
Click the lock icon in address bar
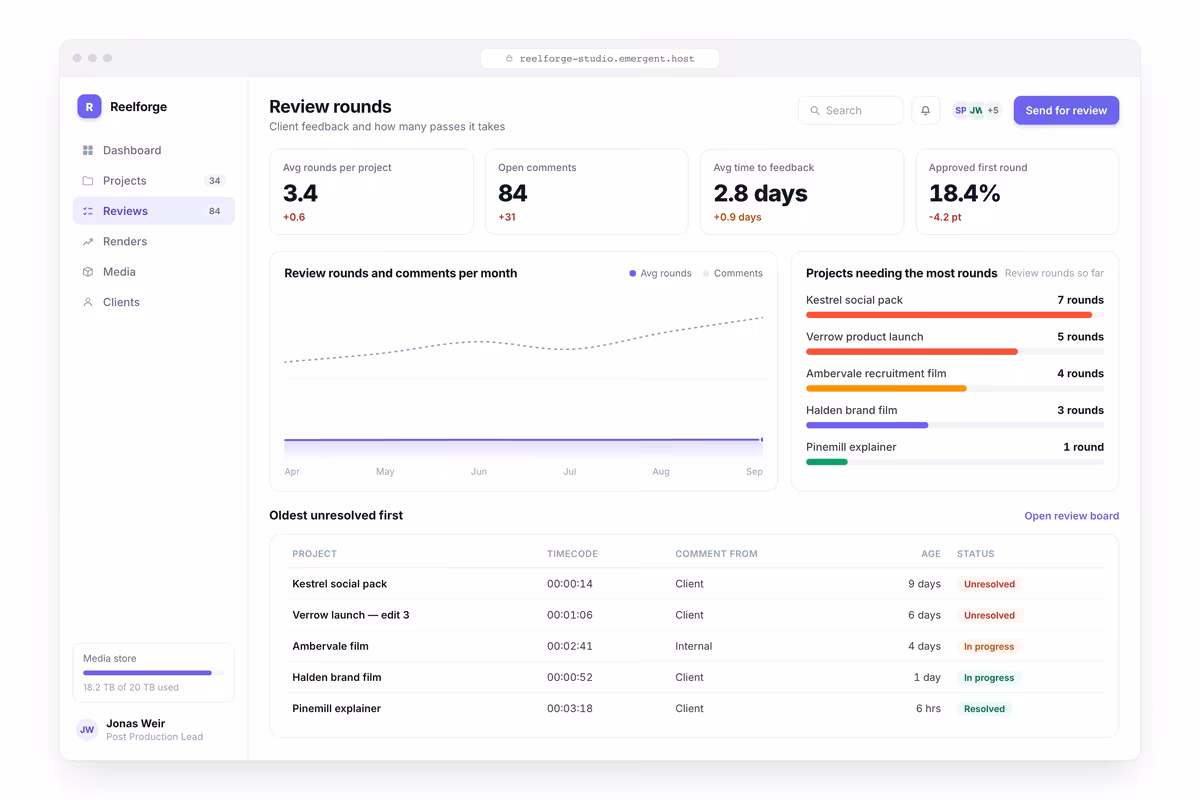pyautogui.click(x=509, y=59)
